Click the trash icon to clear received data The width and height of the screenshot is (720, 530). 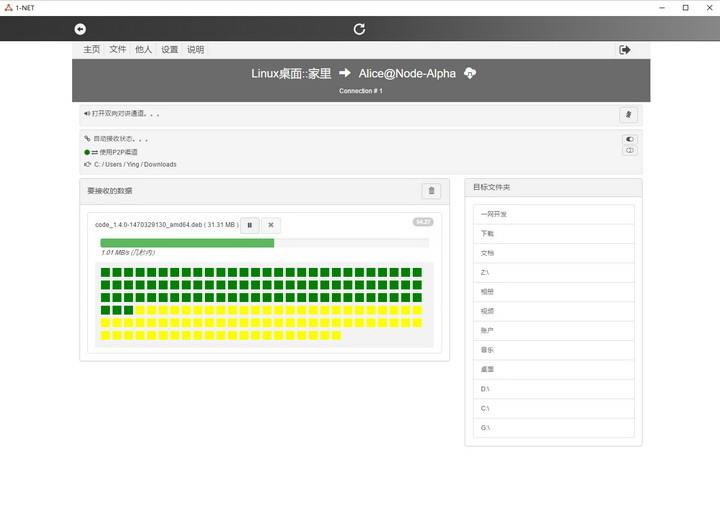coord(431,191)
